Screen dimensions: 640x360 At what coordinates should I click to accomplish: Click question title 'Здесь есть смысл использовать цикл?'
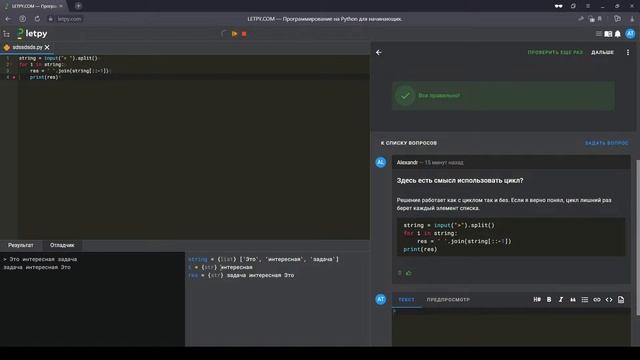(x=460, y=180)
